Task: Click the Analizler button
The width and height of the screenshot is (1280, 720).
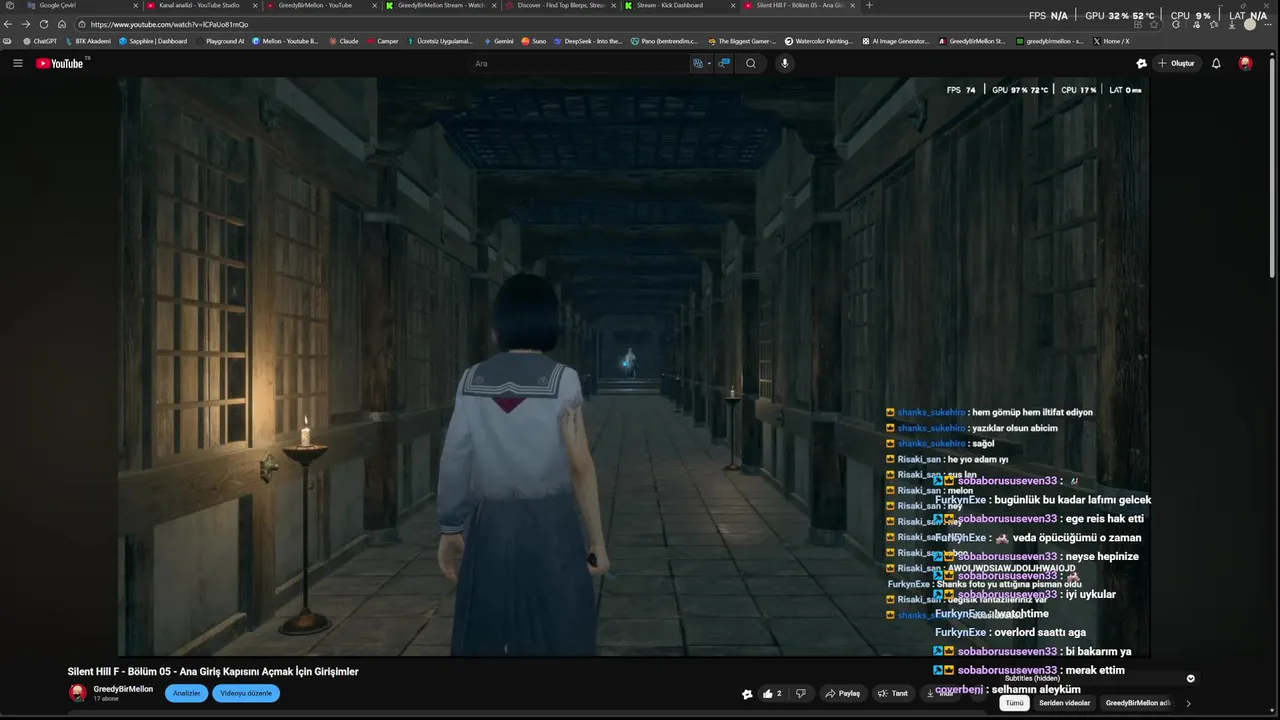Action: tap(186, 693)
